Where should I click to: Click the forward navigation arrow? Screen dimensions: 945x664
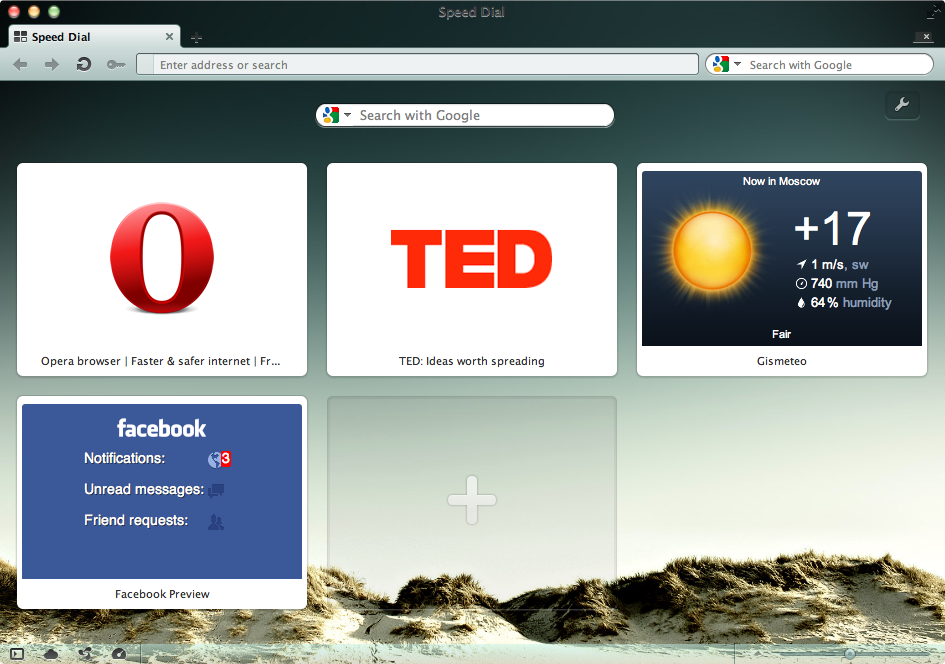[x=51, y=63]
